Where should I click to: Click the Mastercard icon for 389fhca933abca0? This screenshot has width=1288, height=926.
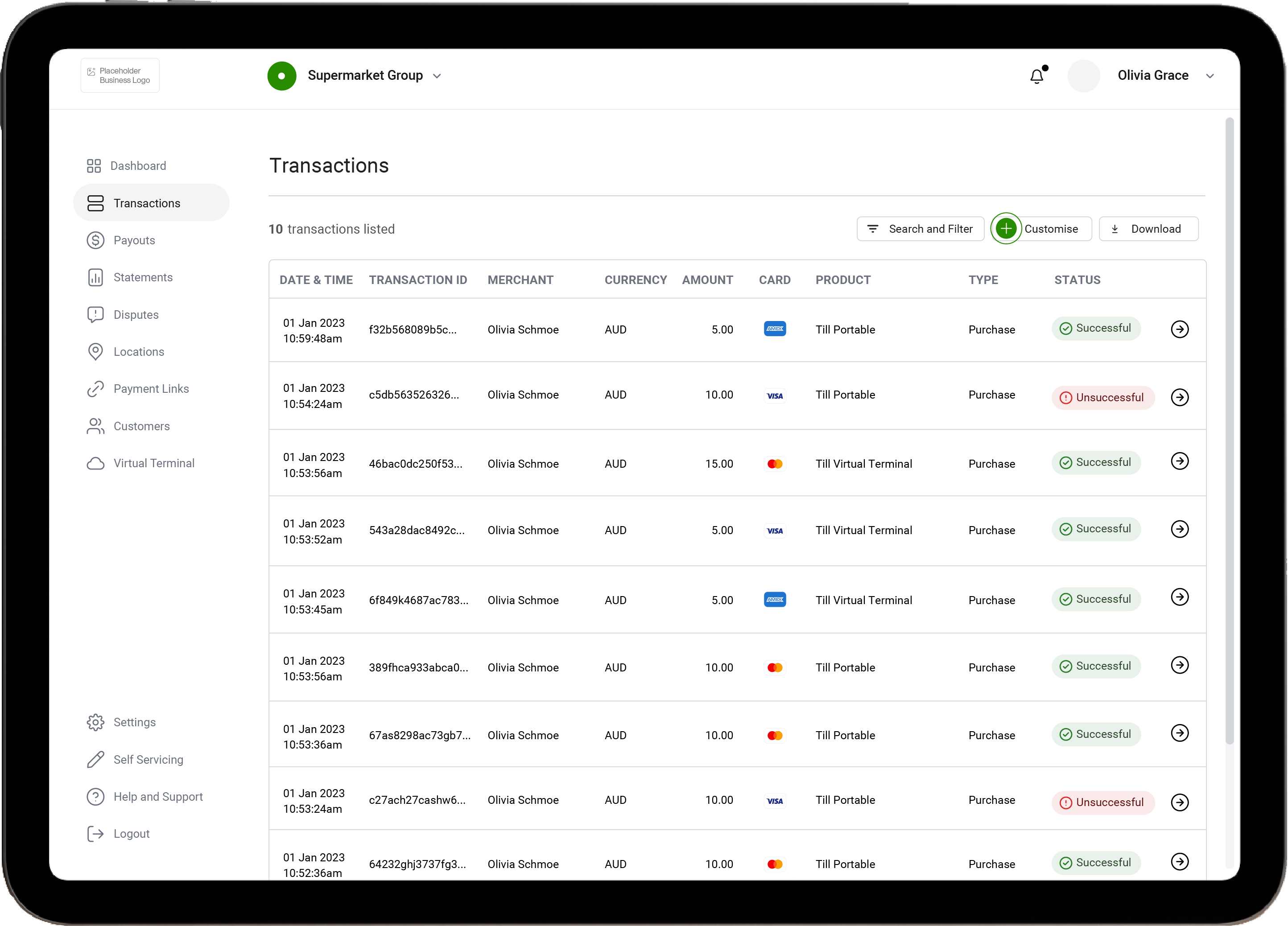[x=775, y=668]
